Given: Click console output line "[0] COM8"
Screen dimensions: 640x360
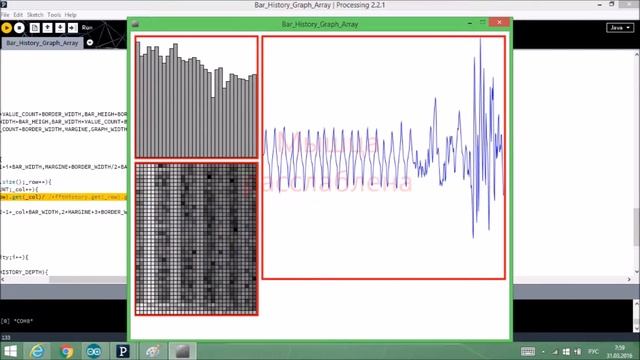Looking at the screenshot, I should 17,321.
